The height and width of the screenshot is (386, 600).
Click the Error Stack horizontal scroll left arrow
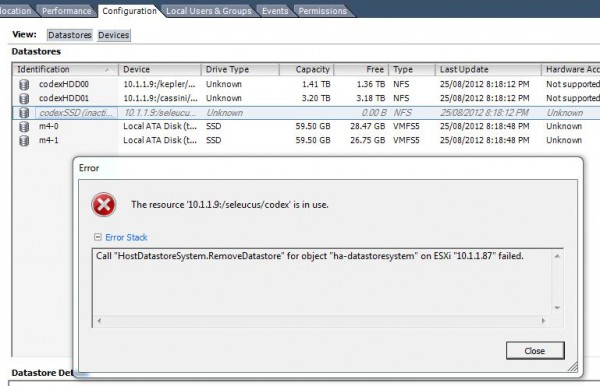[x=99, y=321]
